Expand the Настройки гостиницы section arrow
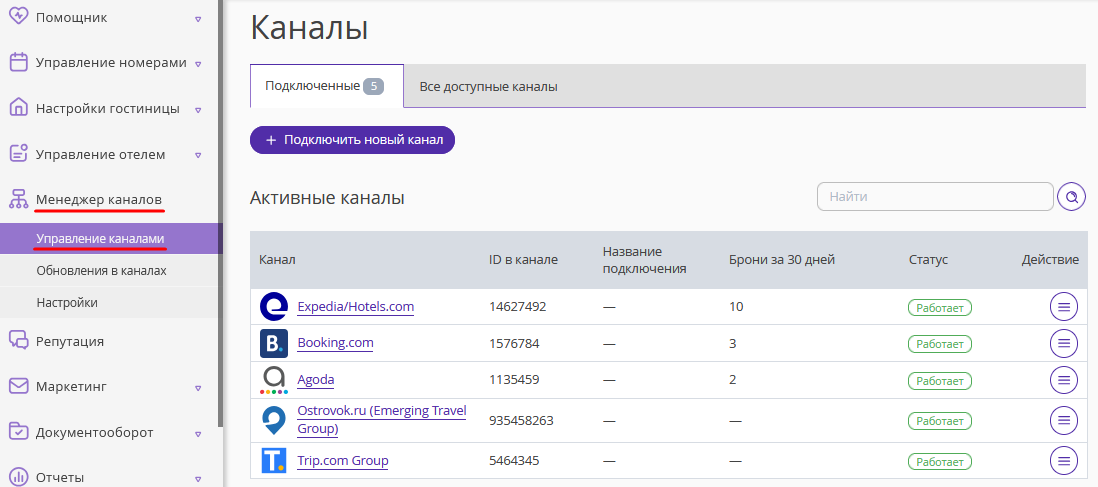 click(198, 110)
